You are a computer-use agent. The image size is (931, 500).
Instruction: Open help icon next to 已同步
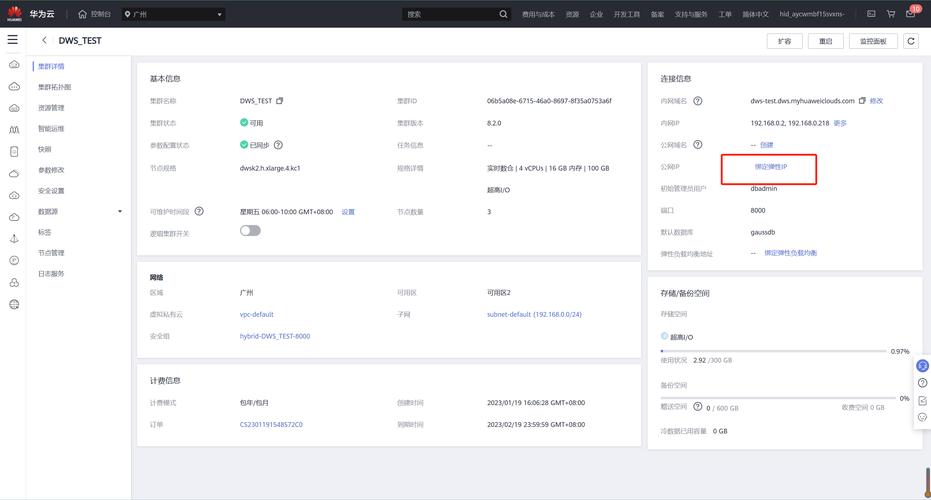coord(278,145)
